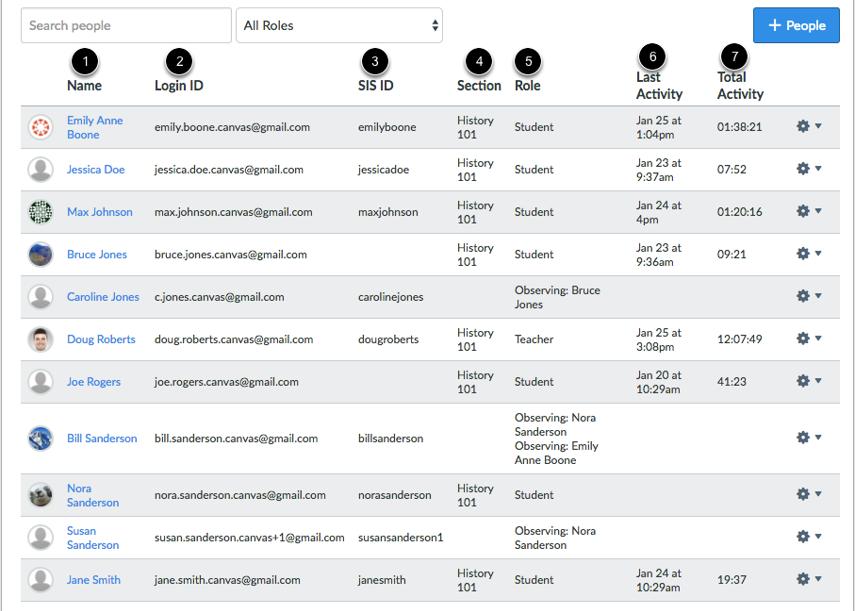The image size is (855, 611).
Task: Click SIS ID susansanderson1
Action: (400, 538)
